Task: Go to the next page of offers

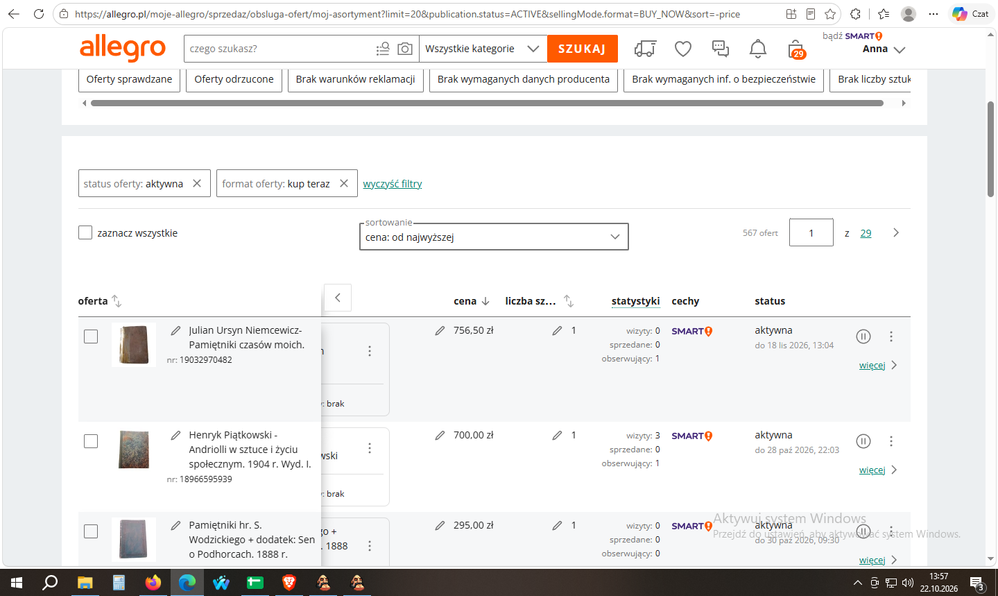Action: [896, 233]
